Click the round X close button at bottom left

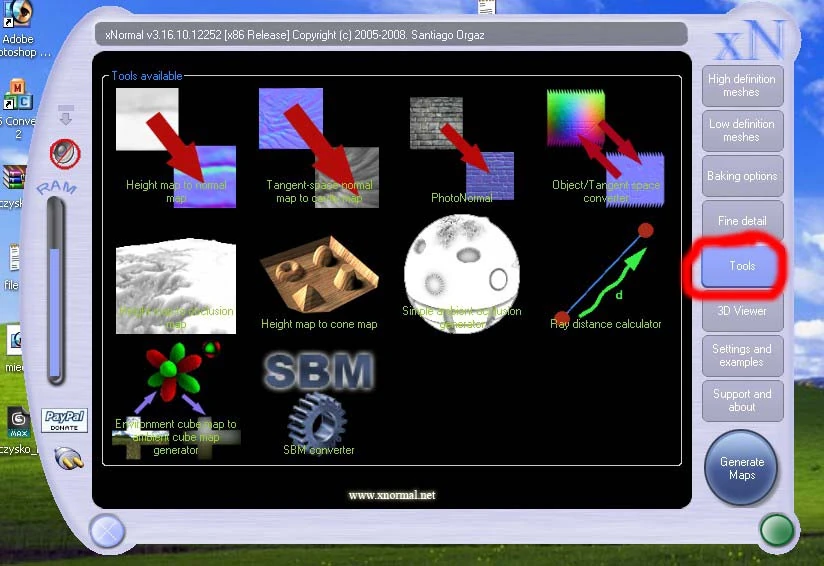tap(107, 531)
